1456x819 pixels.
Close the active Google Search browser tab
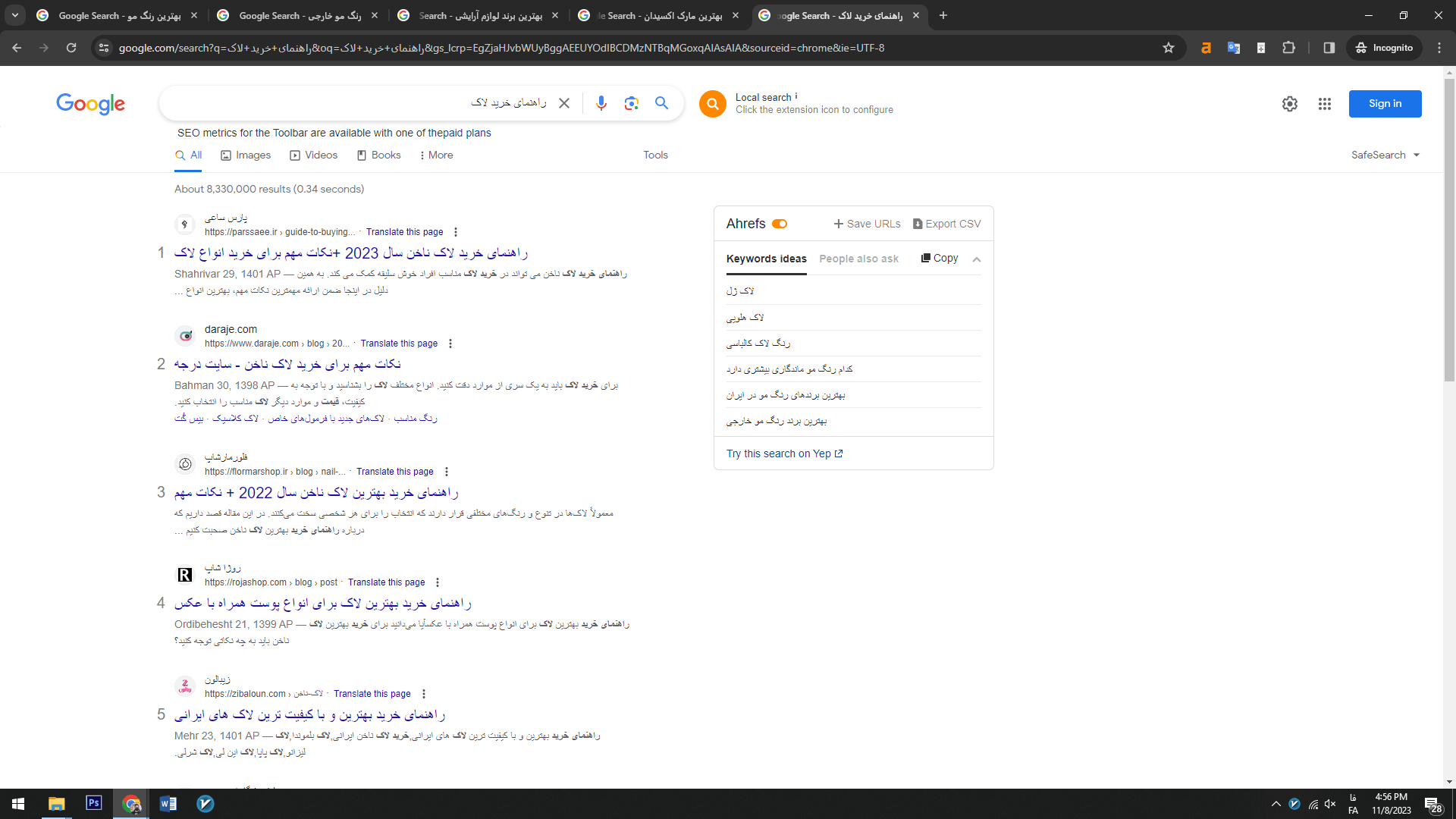[x=916, y=15]
